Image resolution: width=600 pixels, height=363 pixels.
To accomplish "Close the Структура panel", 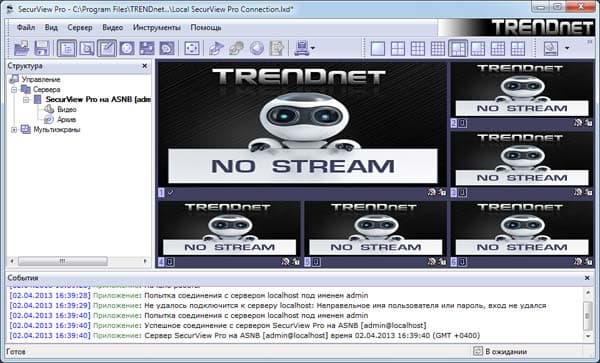I will coord(145,66).
